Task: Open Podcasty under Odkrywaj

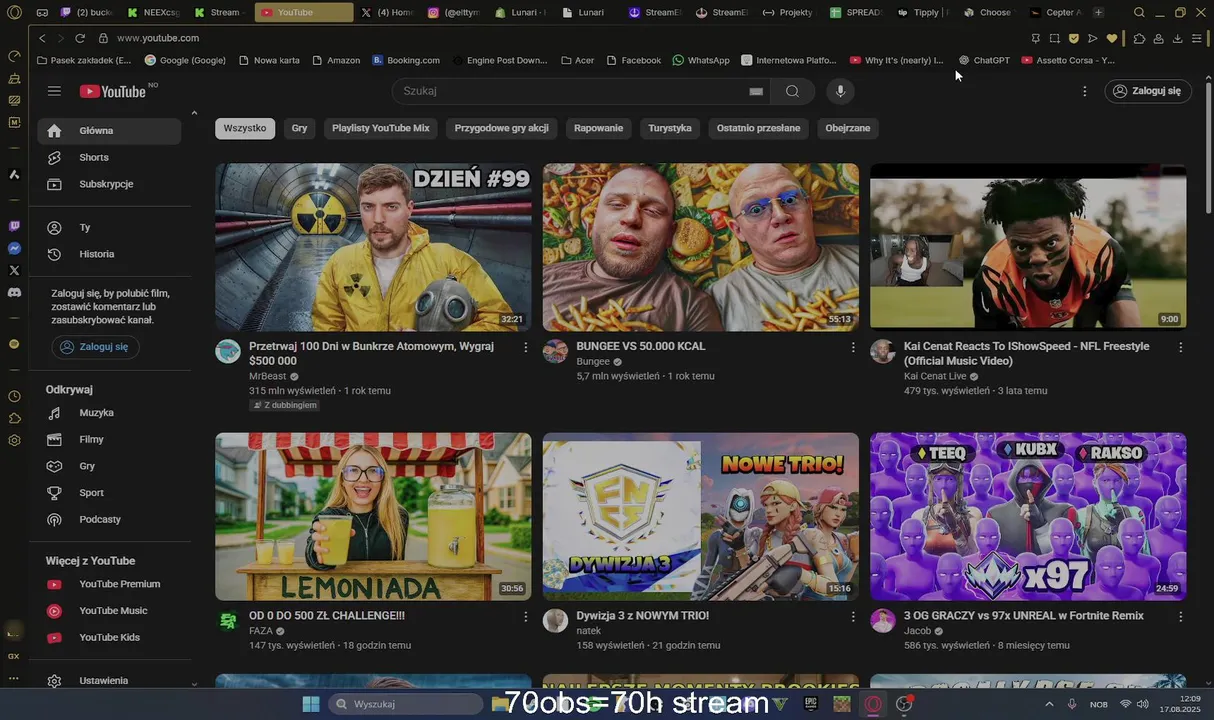Action: (109, 519)
